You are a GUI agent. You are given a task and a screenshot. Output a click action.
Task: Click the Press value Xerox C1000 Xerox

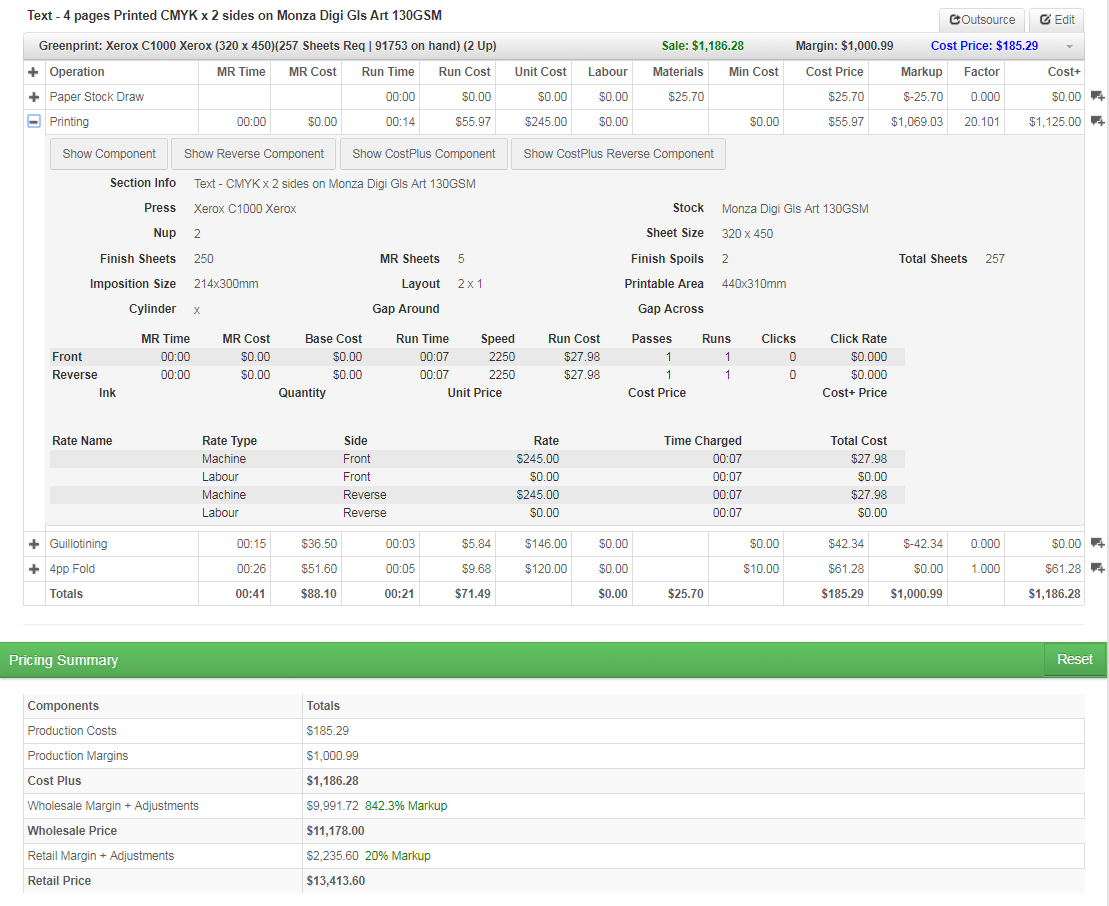click(x=245, y=209)
